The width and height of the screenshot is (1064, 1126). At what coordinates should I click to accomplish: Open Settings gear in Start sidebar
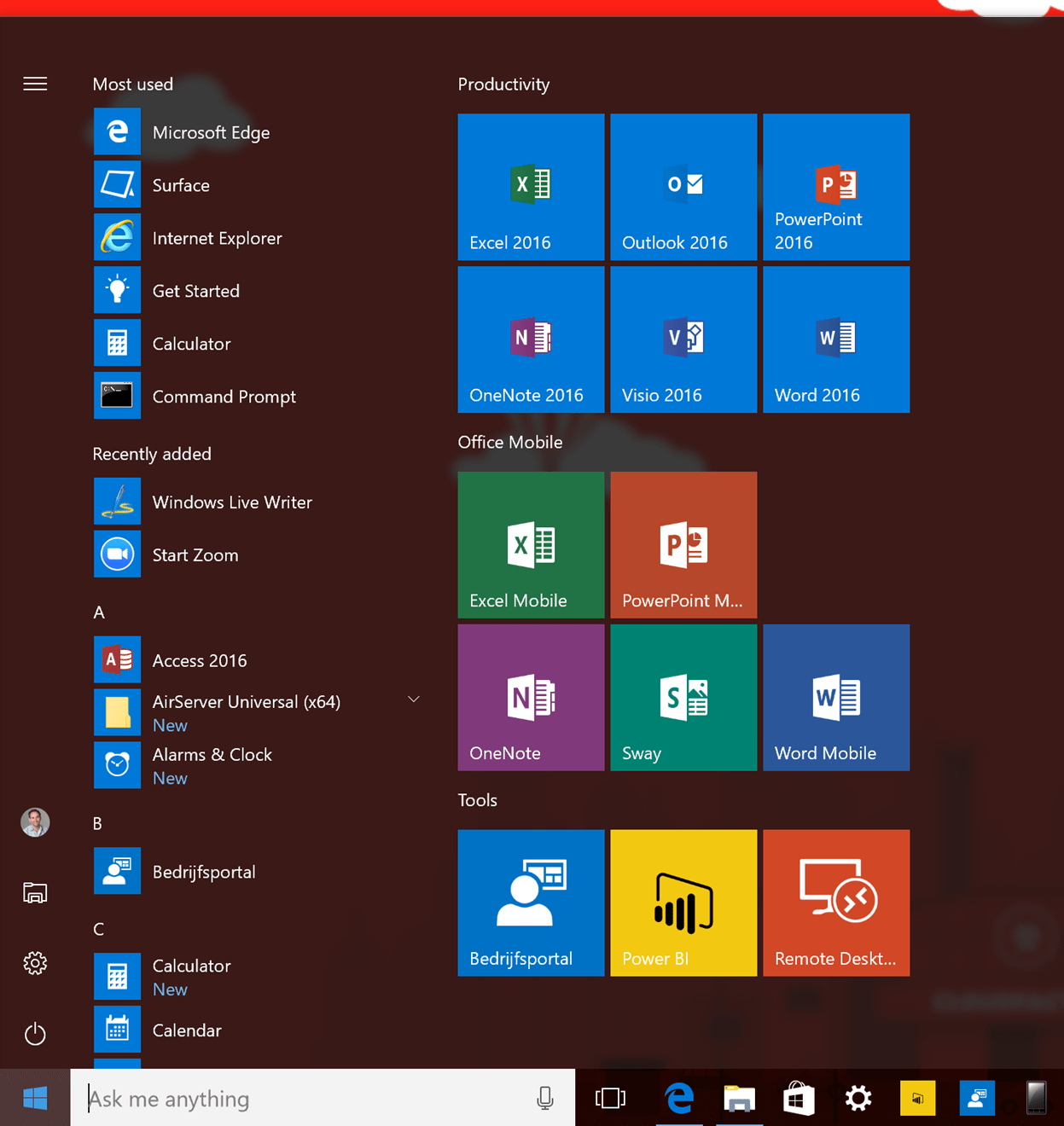pos(35,963)
